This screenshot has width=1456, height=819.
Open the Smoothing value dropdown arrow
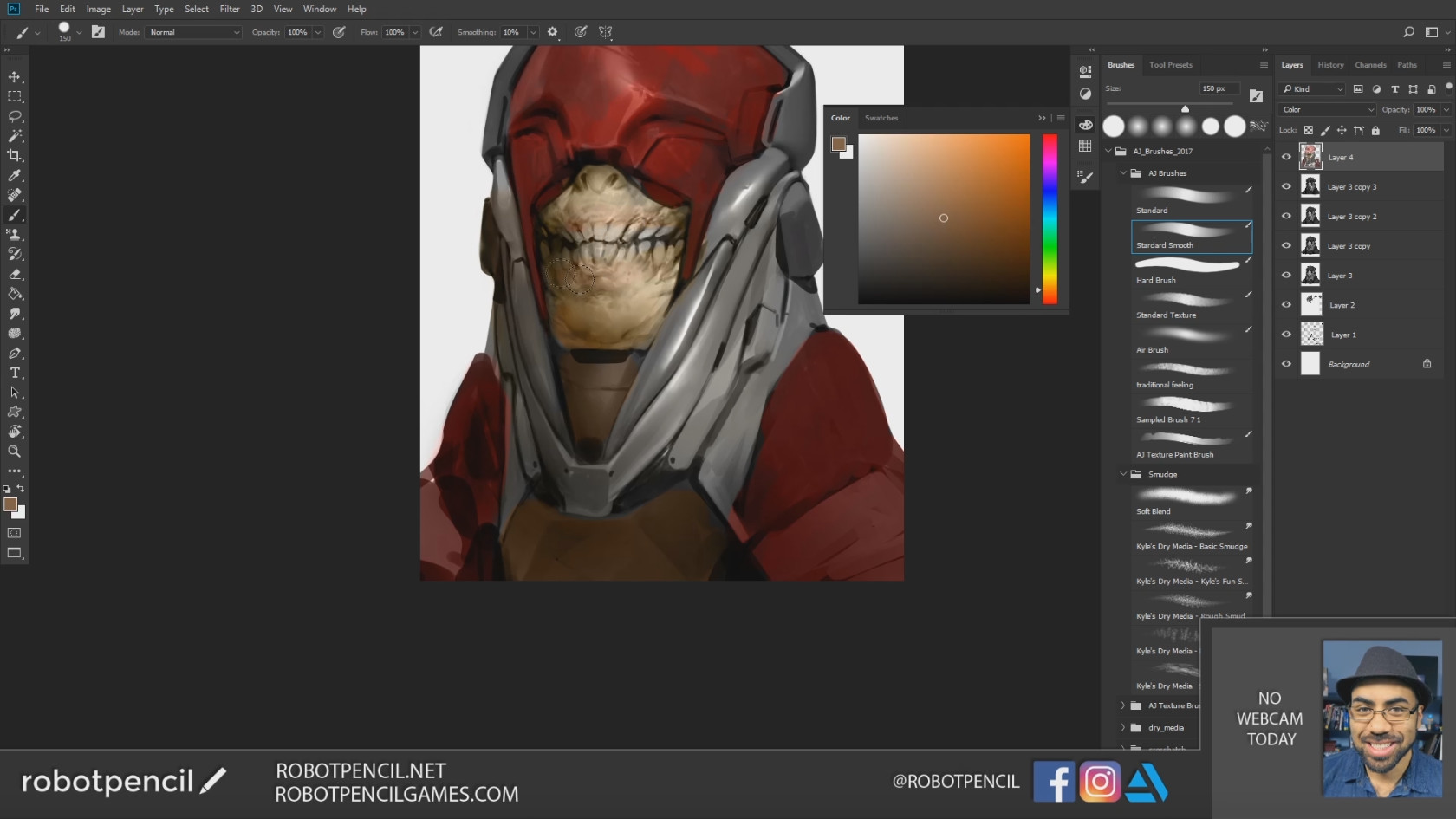[x=532, y=32]
